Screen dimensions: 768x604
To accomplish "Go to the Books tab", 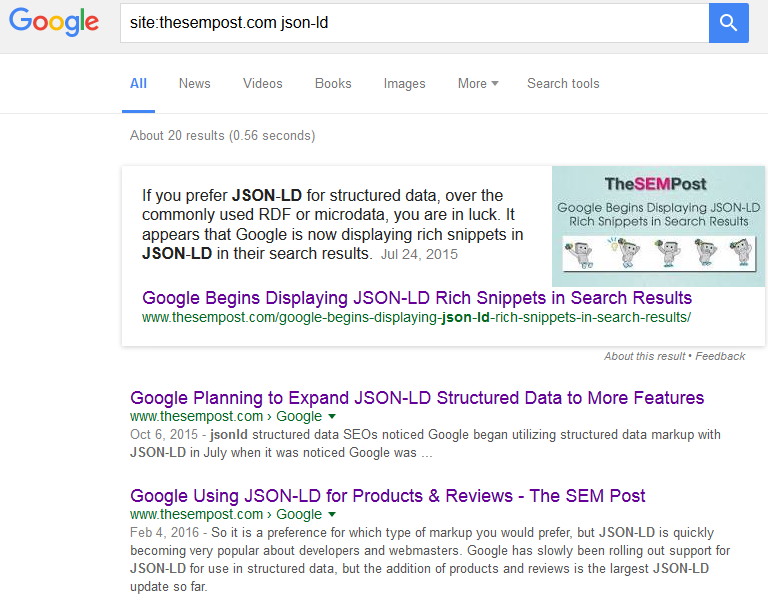I will click(x=333, y=84).
